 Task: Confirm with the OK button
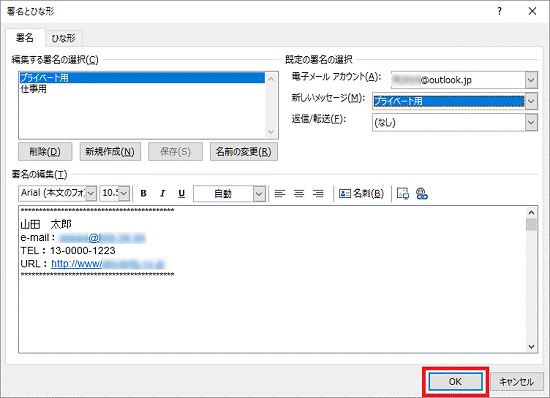(x=455, y=382)
